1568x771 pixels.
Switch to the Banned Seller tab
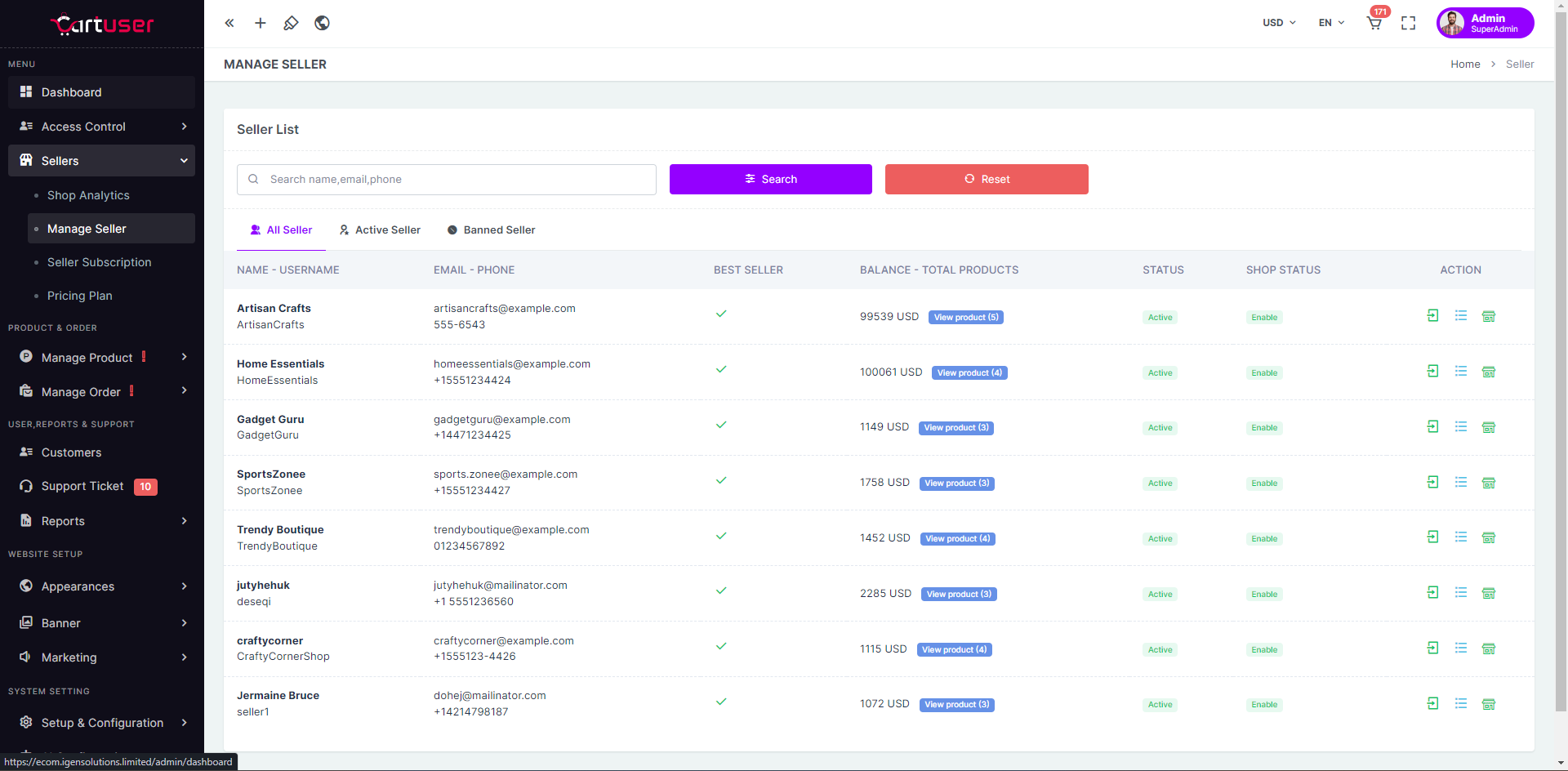click(x=492, y=230)
